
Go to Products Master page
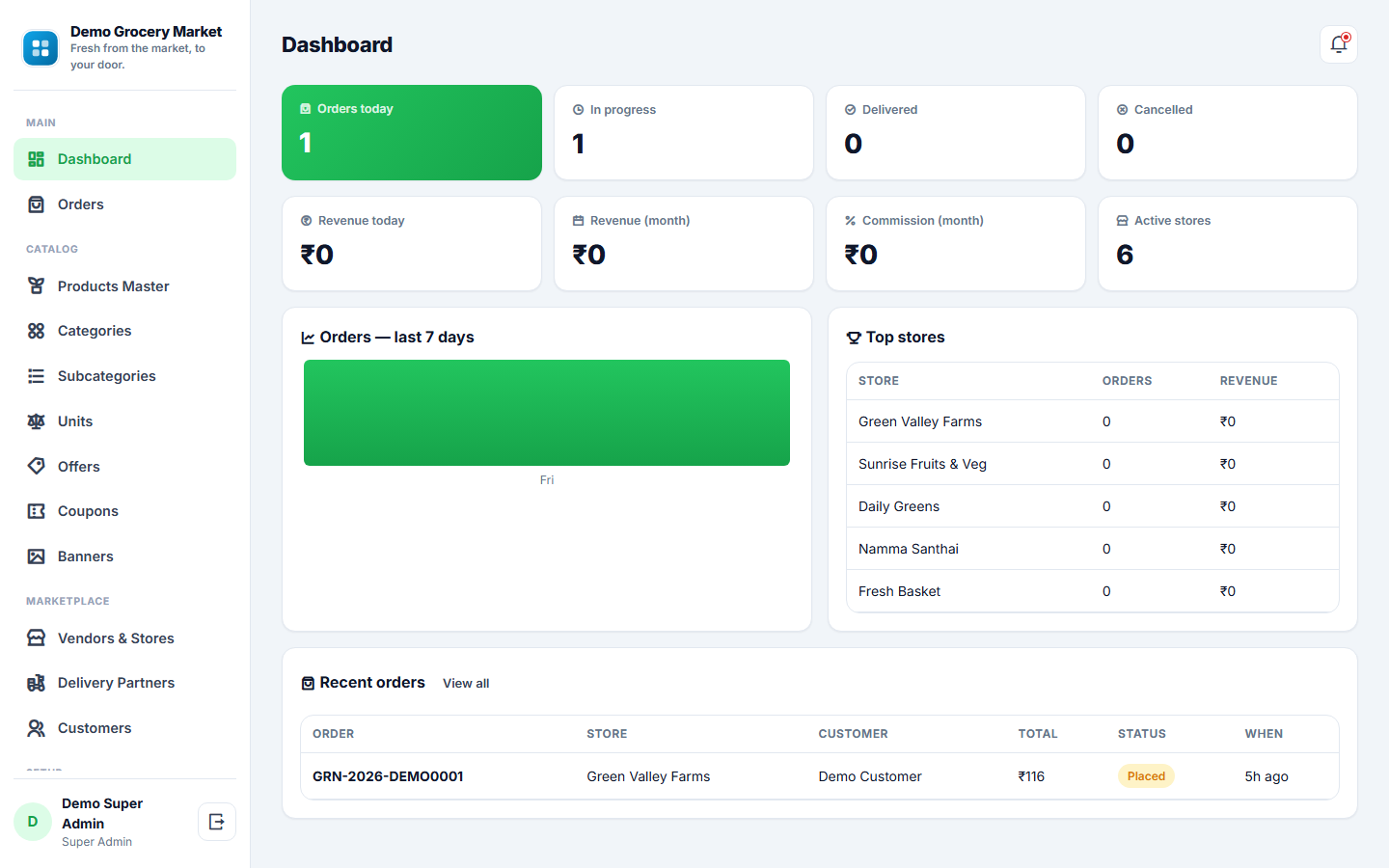(x=124, y=286)
